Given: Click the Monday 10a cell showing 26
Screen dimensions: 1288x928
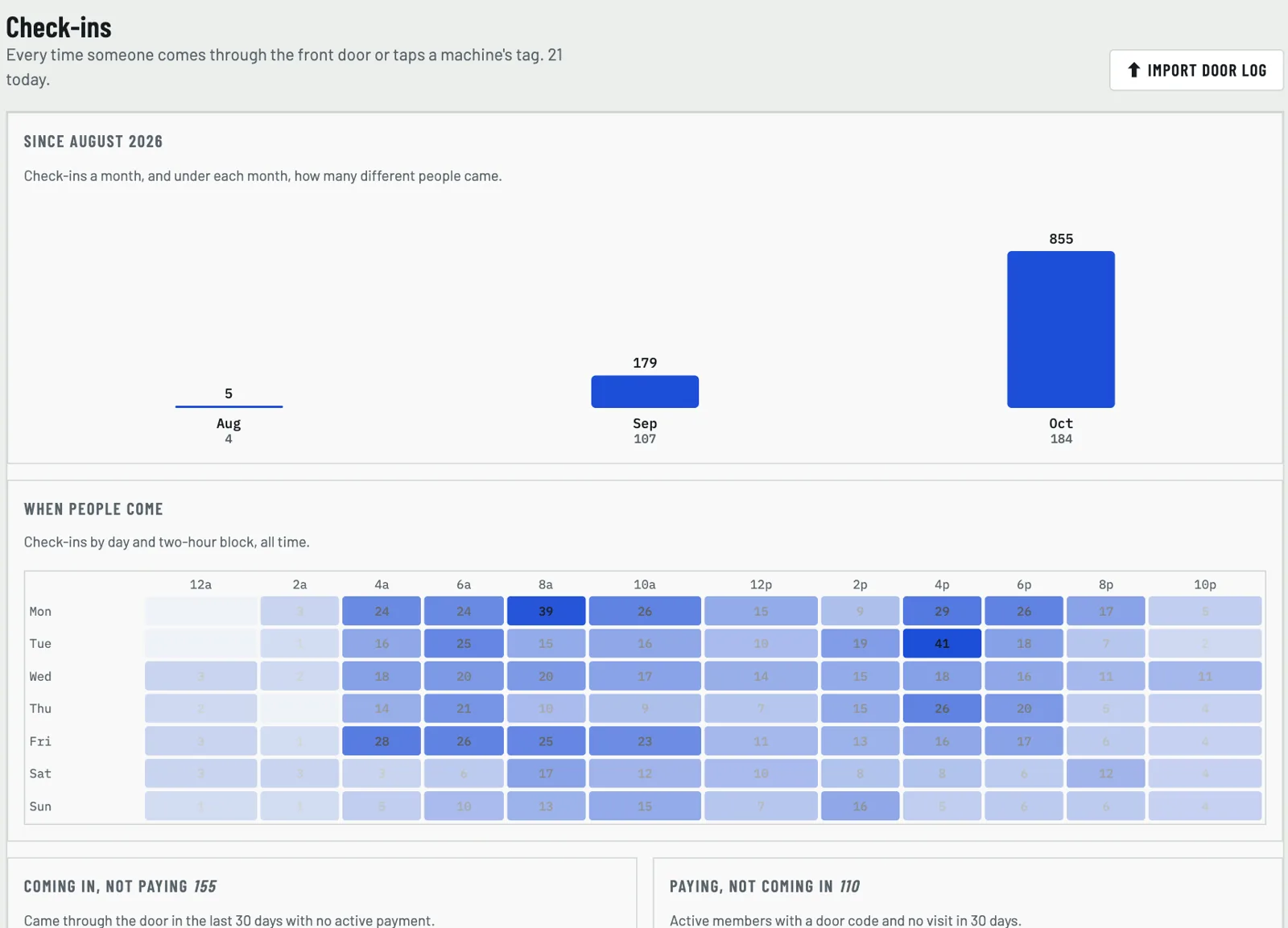Looking at the screenshot, I should point(645,611).
